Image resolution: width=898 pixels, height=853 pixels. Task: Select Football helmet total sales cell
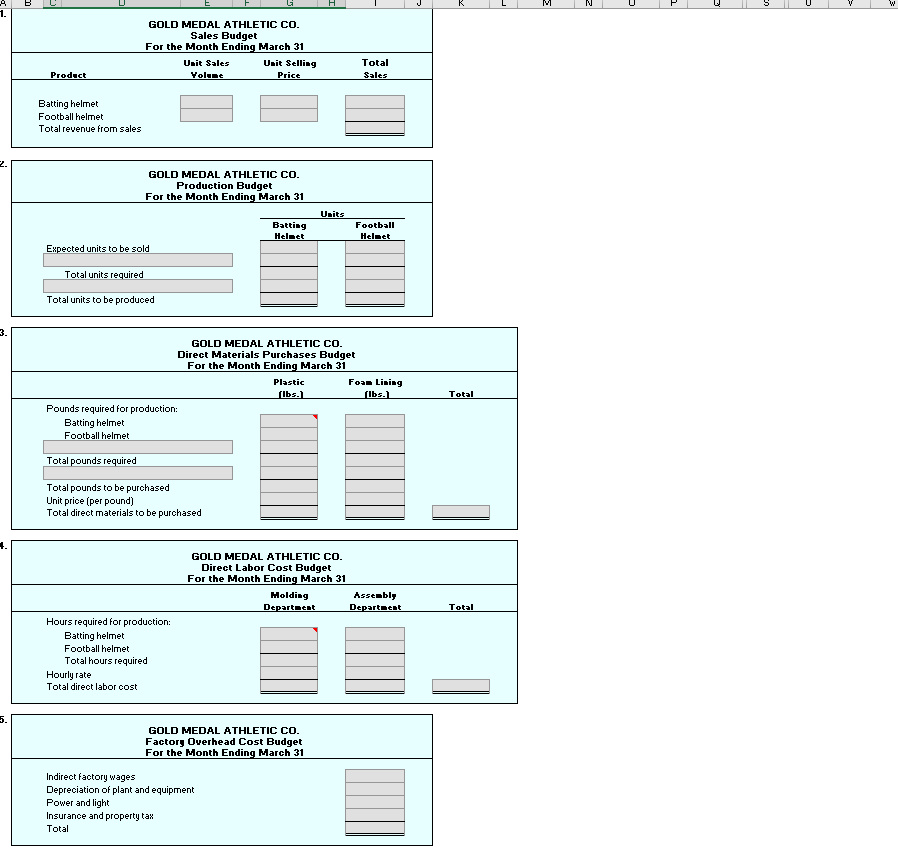375,115
